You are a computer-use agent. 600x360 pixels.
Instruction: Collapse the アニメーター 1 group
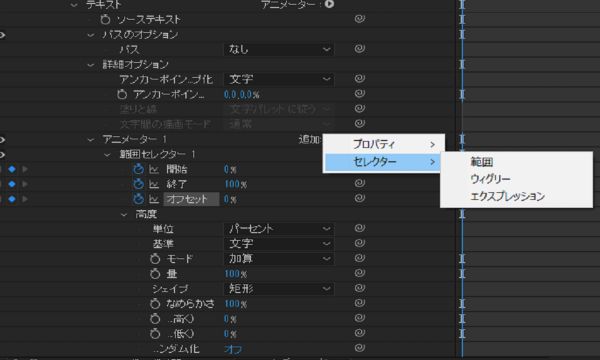click(91, 140)
